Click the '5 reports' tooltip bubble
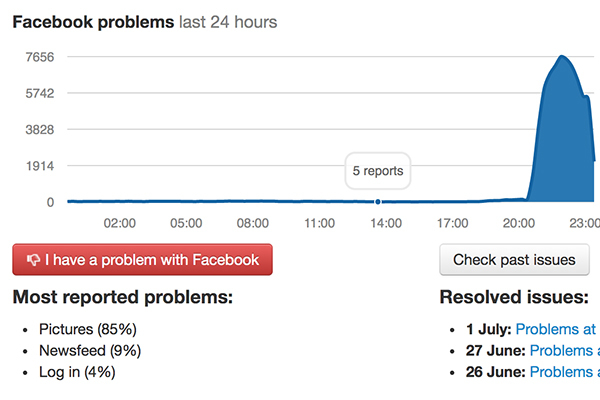Screen dimensions: 600x400 point(378,171)
